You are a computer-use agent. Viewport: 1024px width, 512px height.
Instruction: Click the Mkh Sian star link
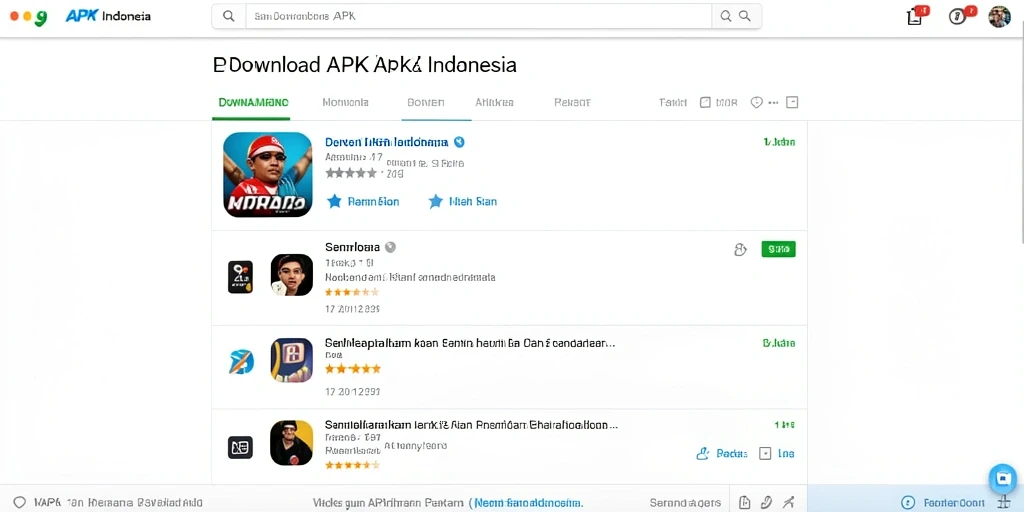462,201
